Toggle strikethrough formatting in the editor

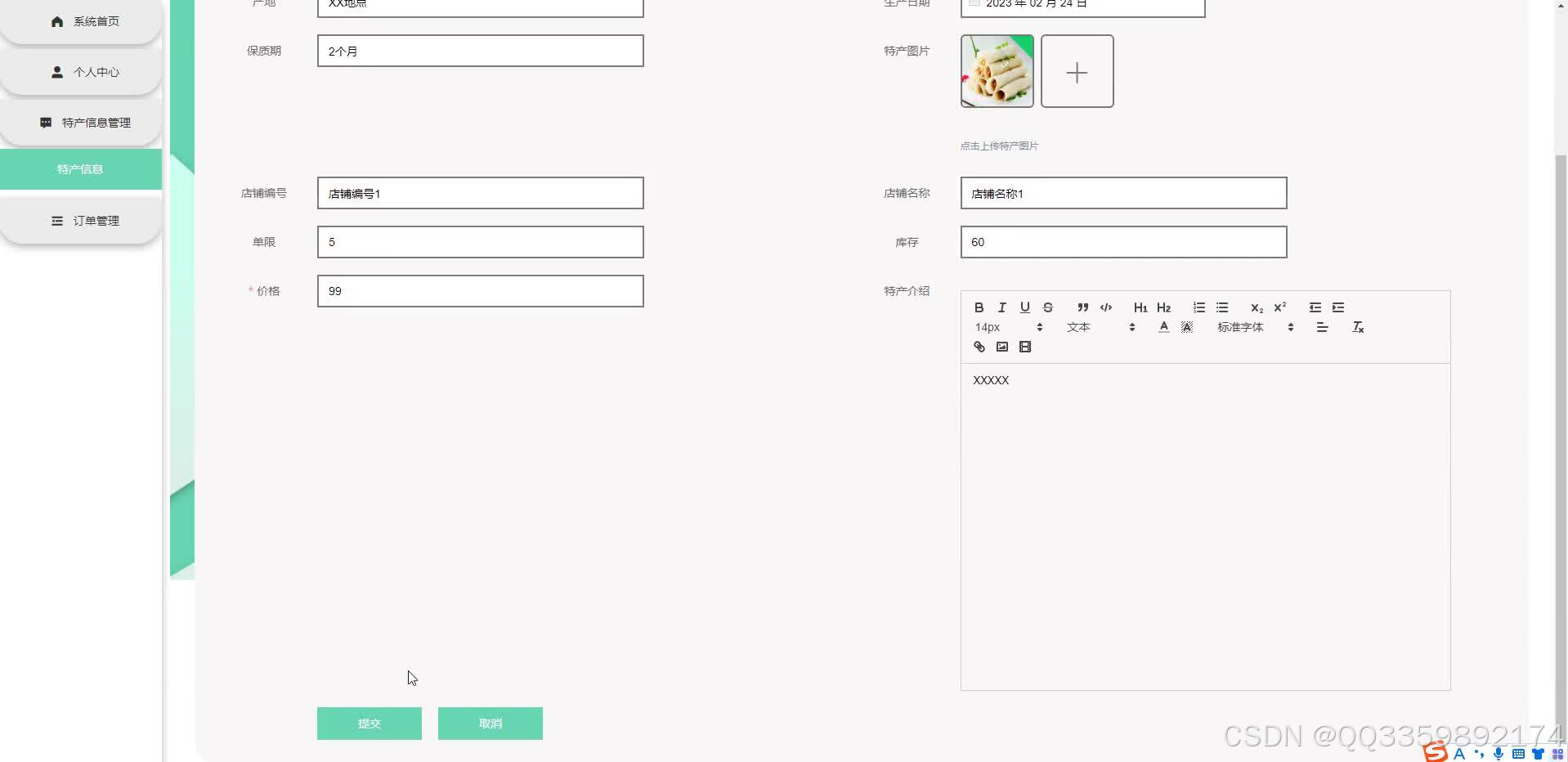click(x=1047, y=307)
